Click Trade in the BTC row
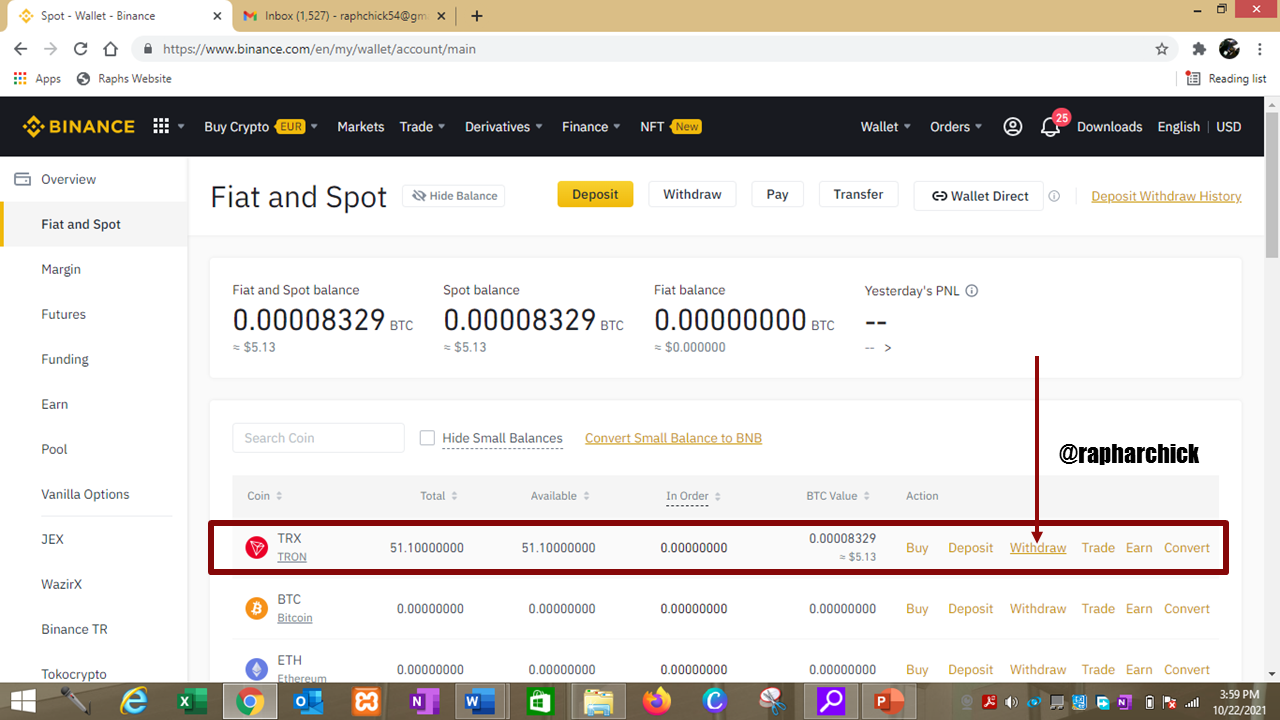The width and height of the screenshot is (1280, 720). pyautogui.click(x=1098, y=608)
